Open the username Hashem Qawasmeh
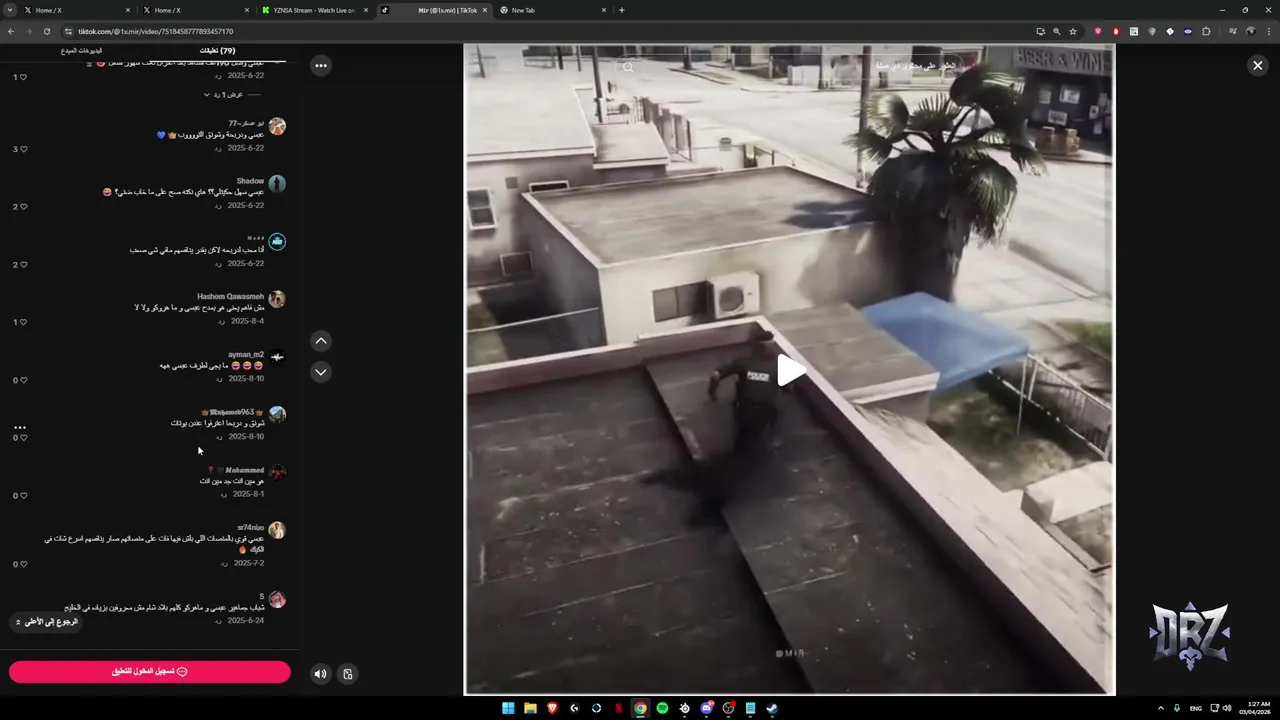 pos(230,296)
